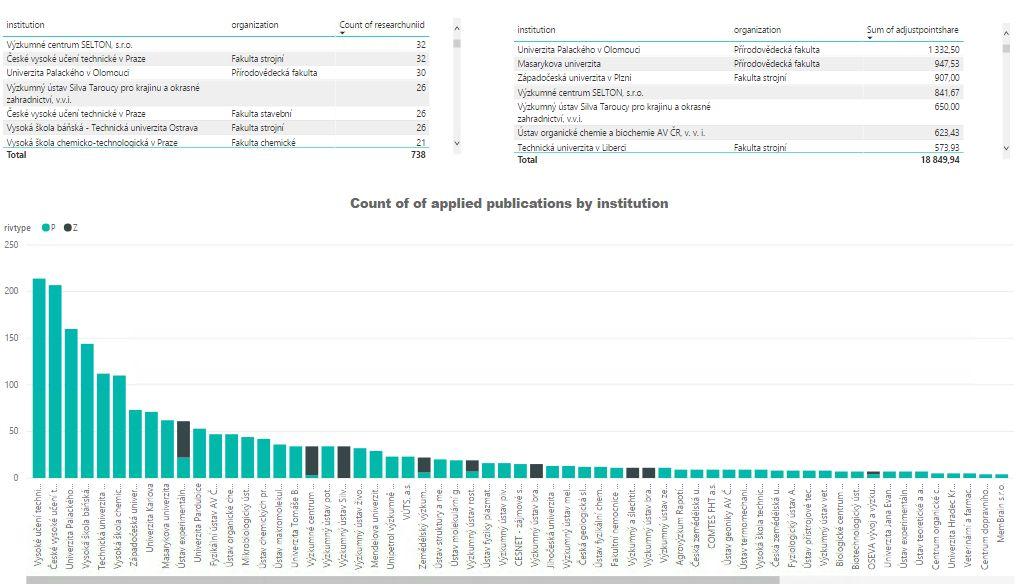Click the right table Total 18 849,94

click(x=940, y=159)
